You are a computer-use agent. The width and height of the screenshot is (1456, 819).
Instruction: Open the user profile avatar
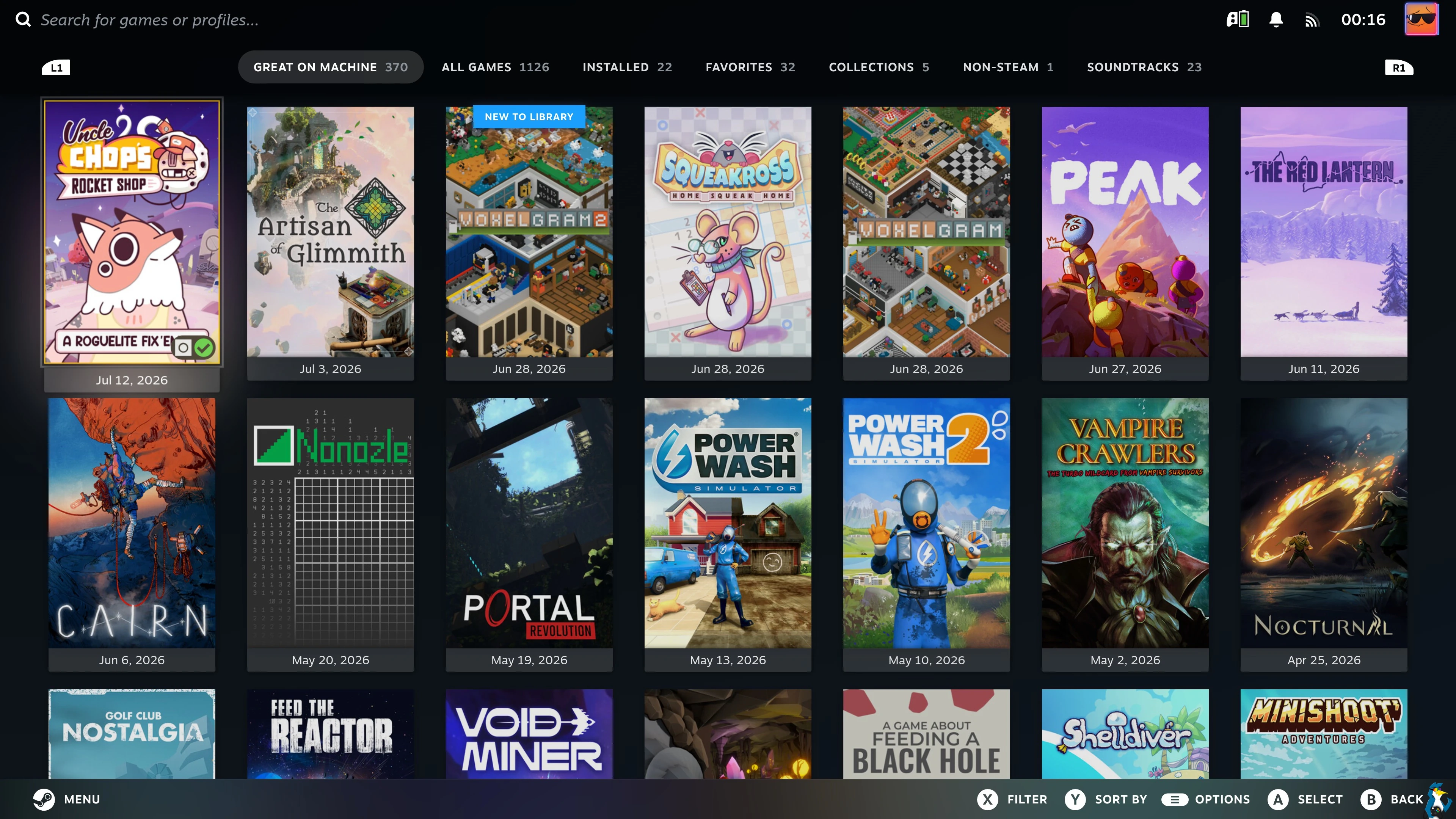(x=1421, y=20)
